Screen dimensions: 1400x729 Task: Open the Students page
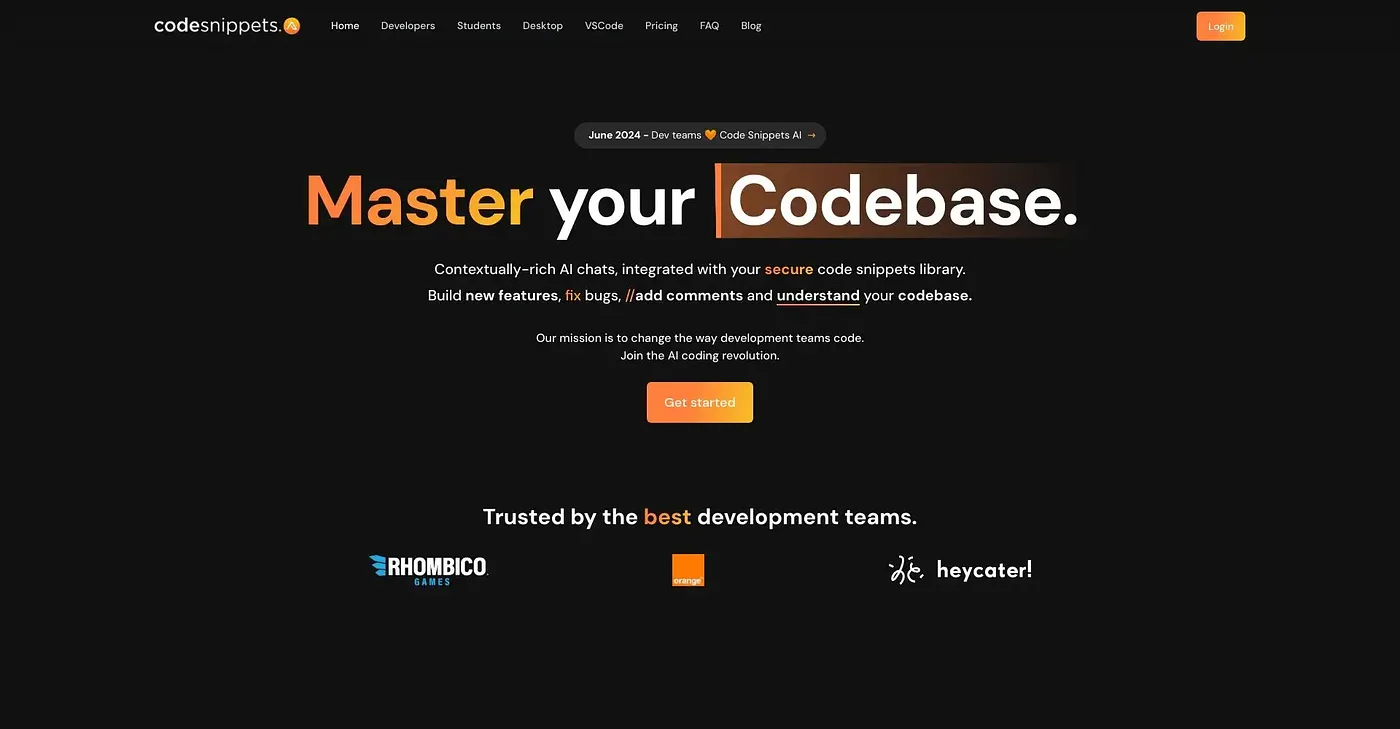pos(479,26)
